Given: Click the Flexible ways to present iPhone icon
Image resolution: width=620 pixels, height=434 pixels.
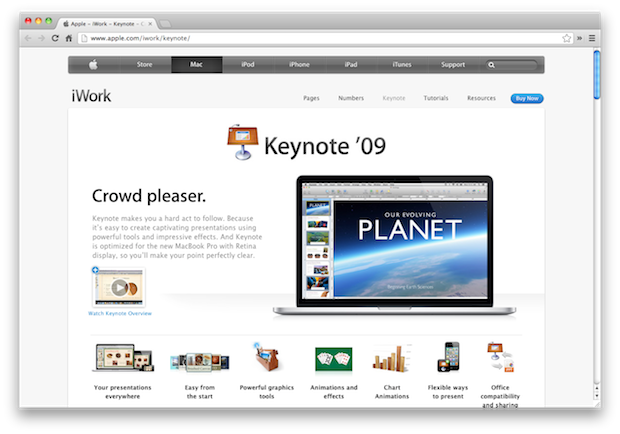Looking at the screenshot, I should click(x=448, y=357).
